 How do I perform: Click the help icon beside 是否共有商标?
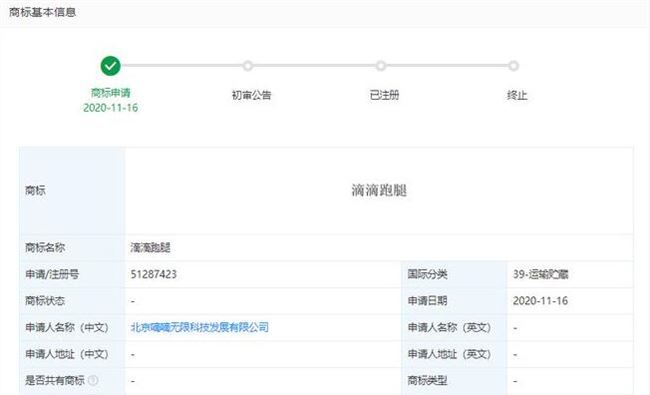(93, 380)
